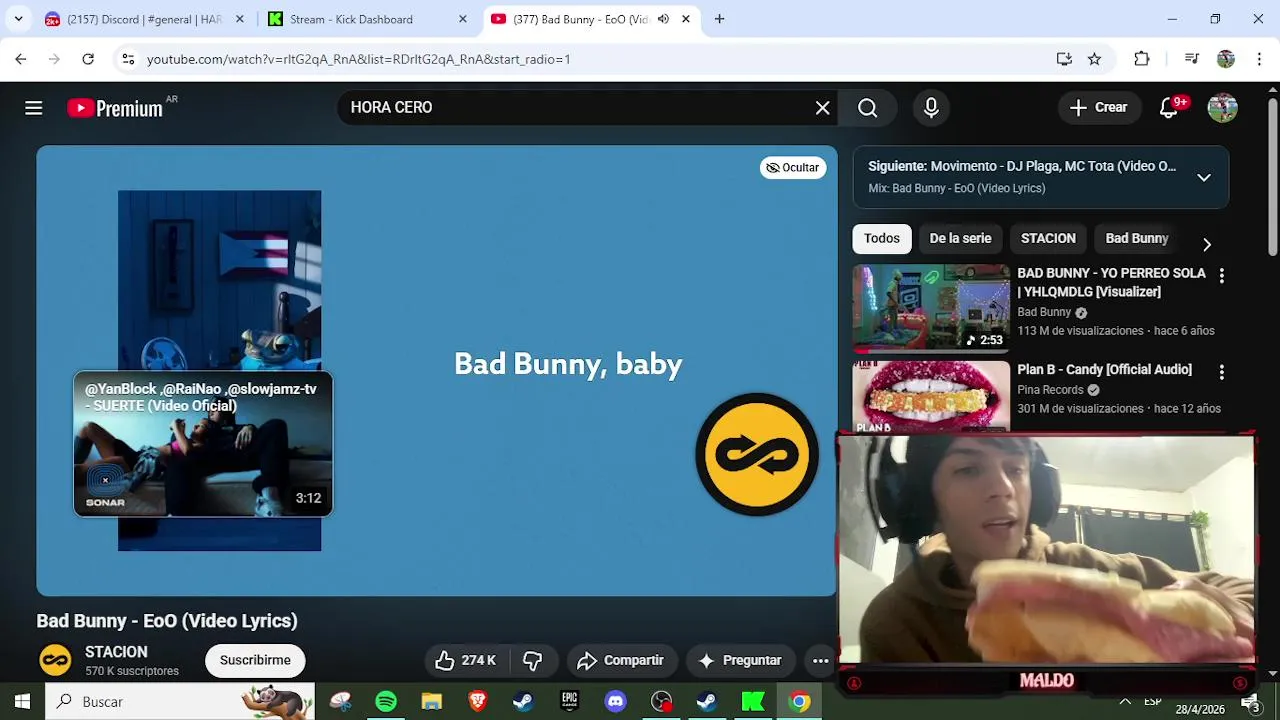Subscribe with the Suscribirme button
The width and height of the screenshot is (1280, 720).
tap(255, 660)
